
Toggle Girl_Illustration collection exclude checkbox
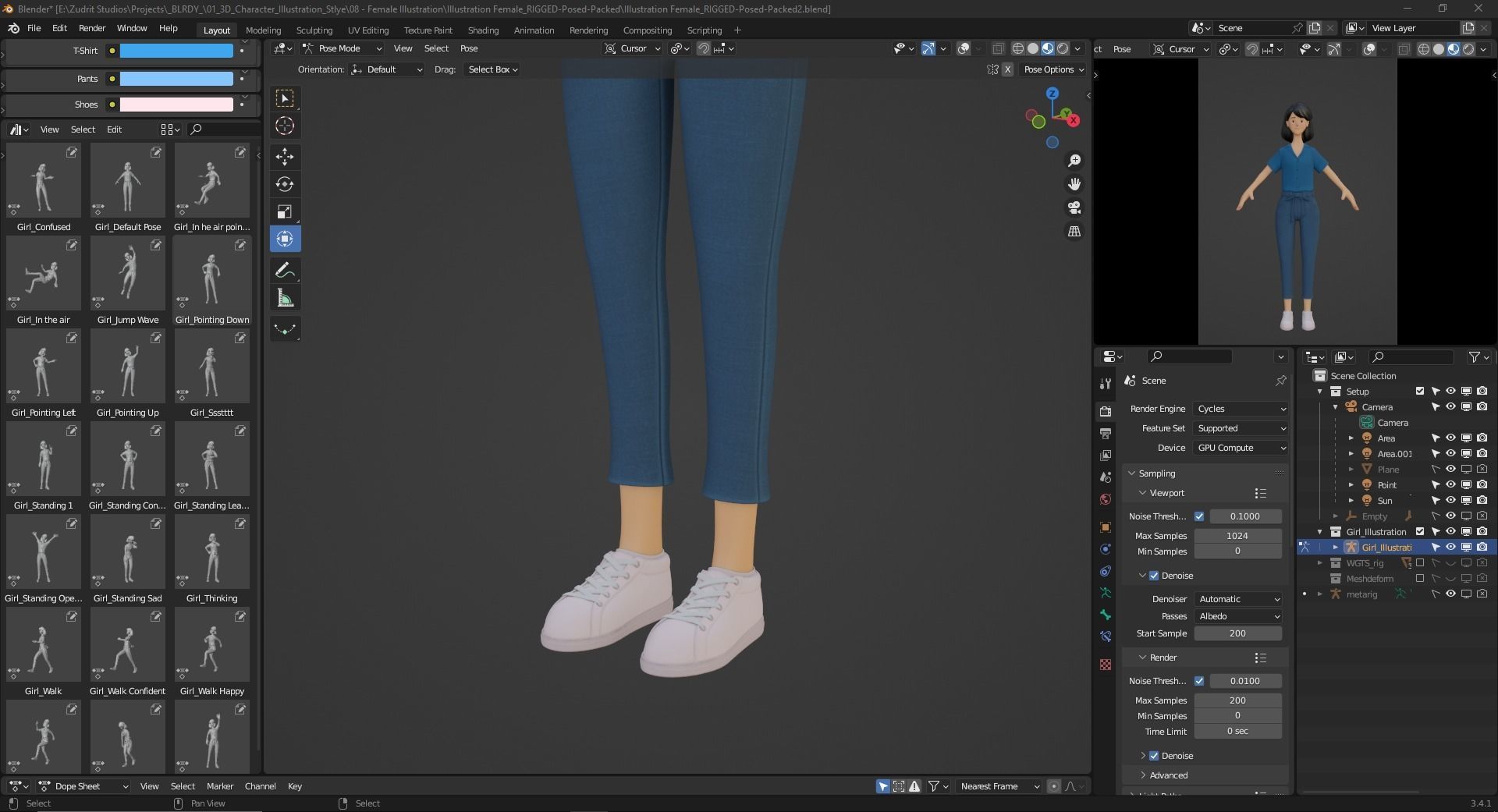[1420, 532]
